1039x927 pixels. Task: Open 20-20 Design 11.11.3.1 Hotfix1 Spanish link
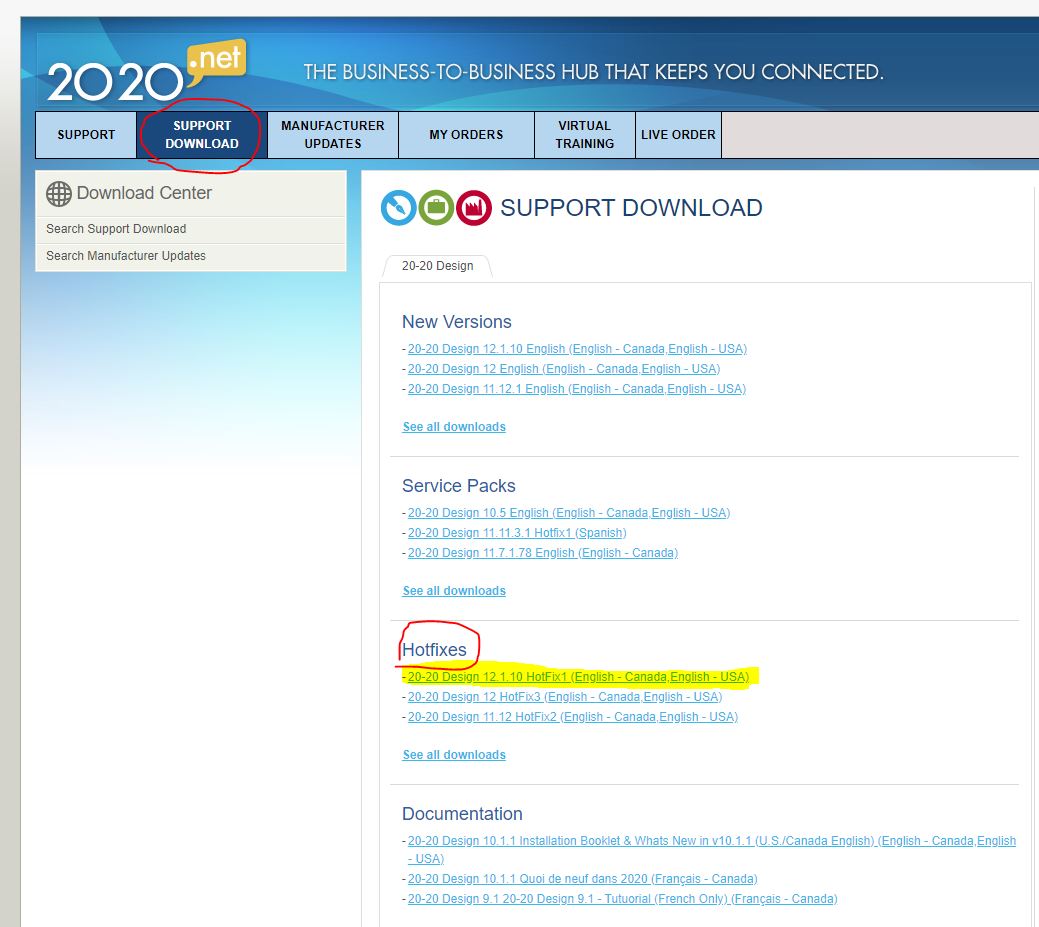517,533
